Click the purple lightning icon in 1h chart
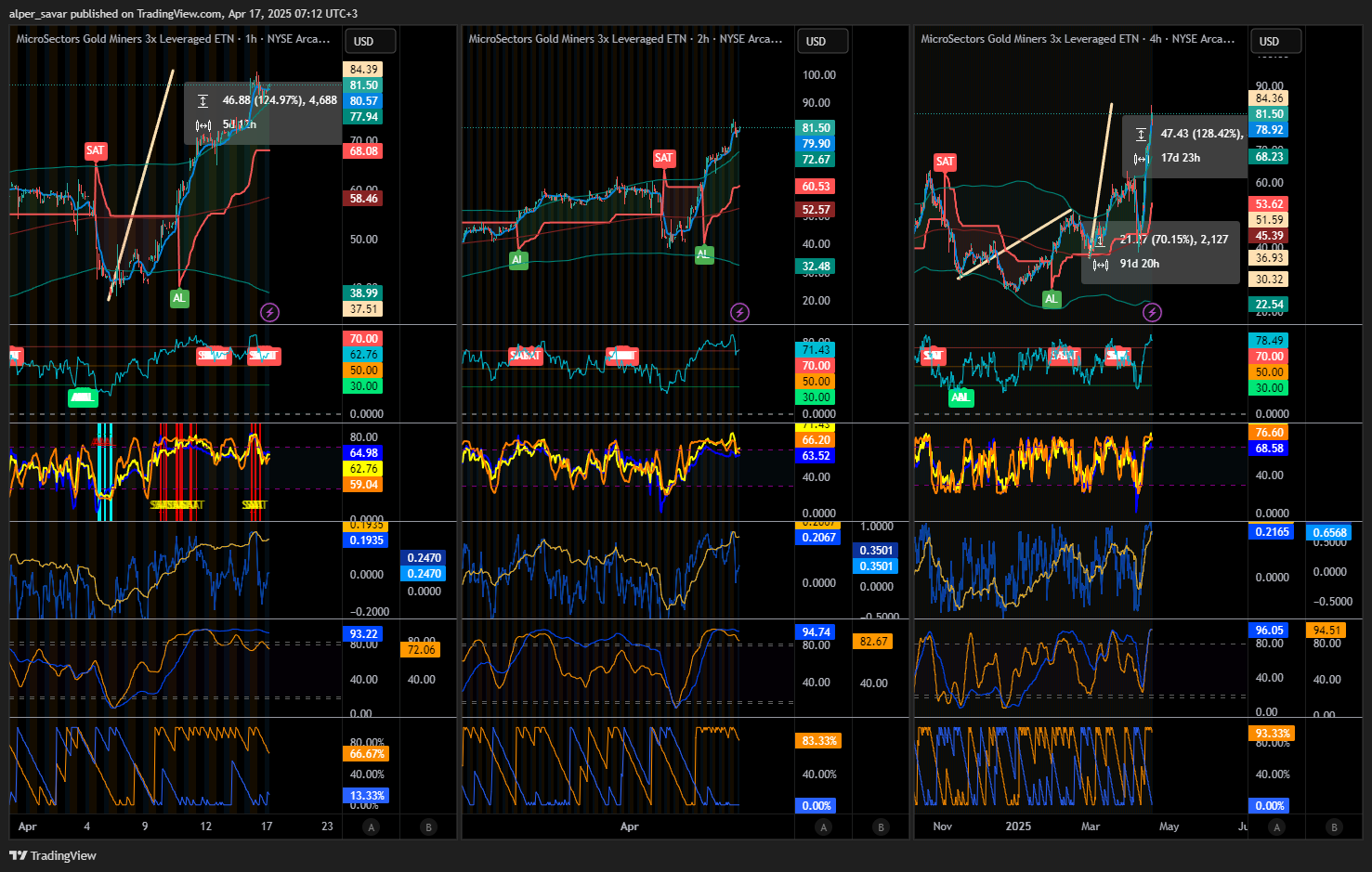The width and height of the screenshot is (1372, 872). [269, 312]
